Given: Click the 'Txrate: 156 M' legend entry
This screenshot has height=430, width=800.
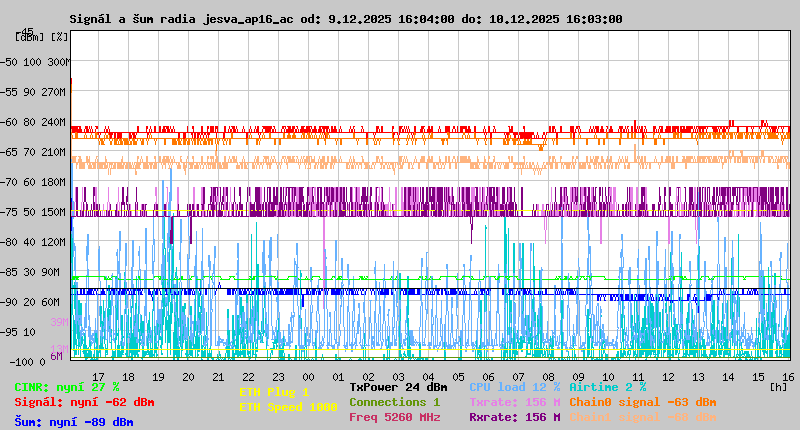Looking at the screenshot, I should (515, 402).
